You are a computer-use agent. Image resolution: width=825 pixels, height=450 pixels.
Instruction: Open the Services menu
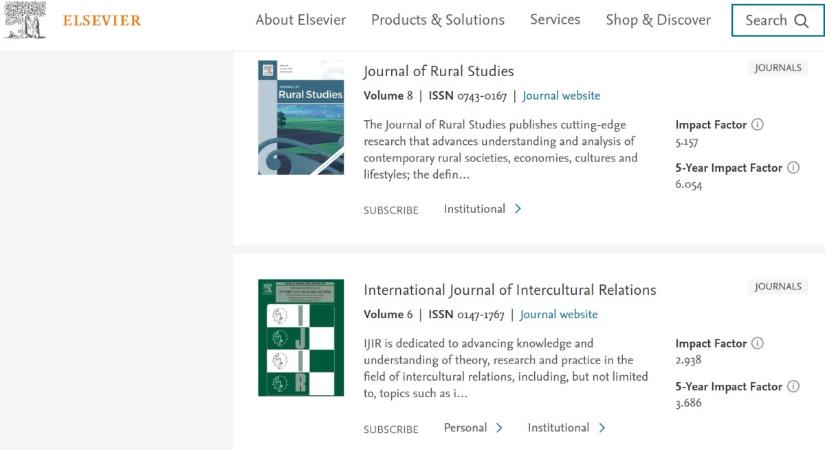pos(555,19)
